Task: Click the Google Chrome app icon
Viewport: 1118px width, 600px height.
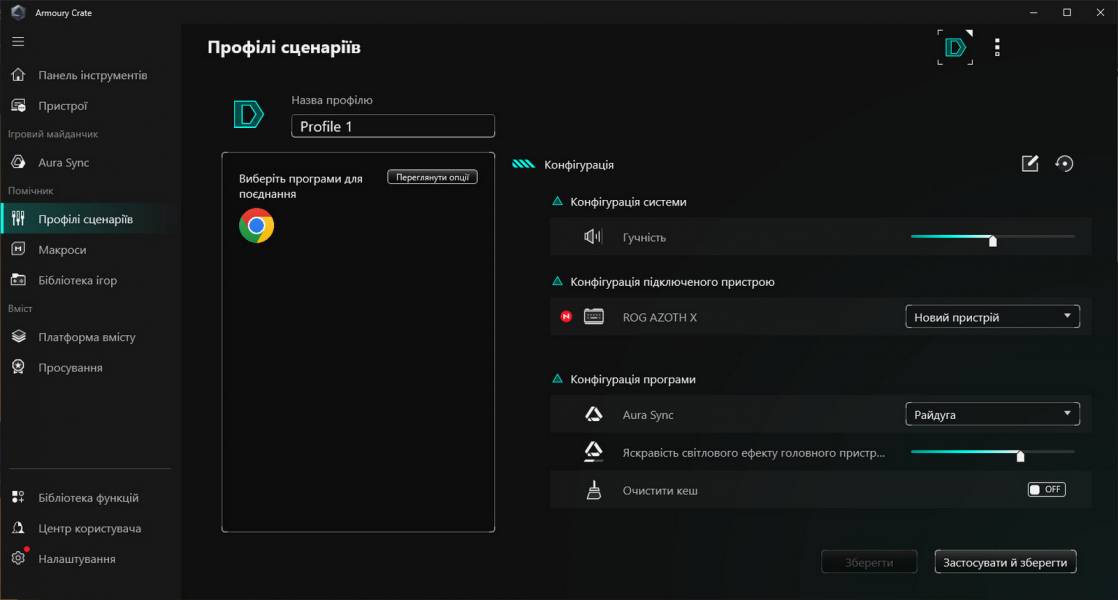Action: [x=256, y=226]
